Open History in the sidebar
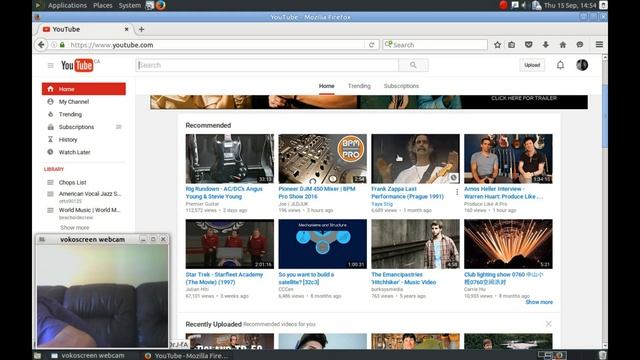 click(x=68, y=140)
